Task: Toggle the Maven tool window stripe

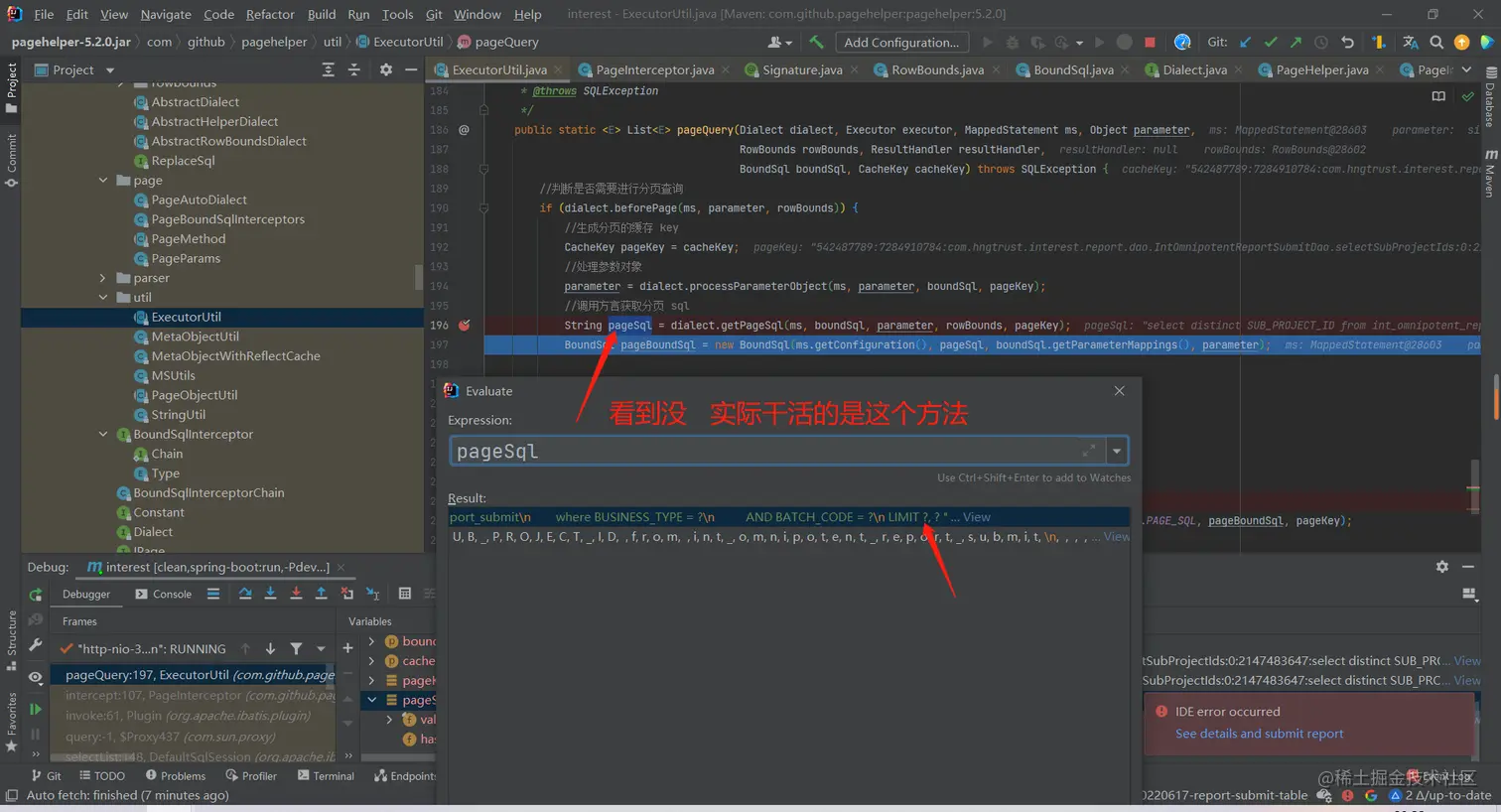Action: click(1490, 173)
